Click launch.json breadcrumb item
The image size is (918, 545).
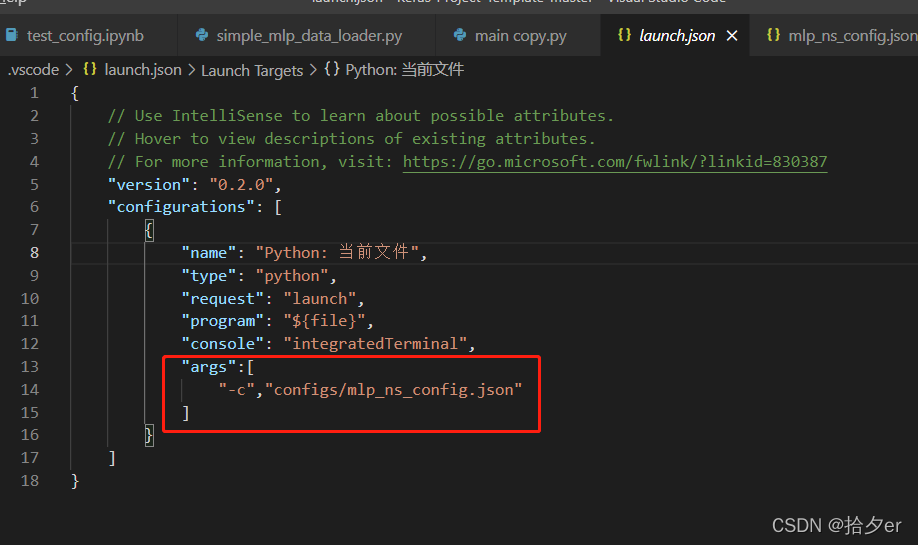(143, 70)
